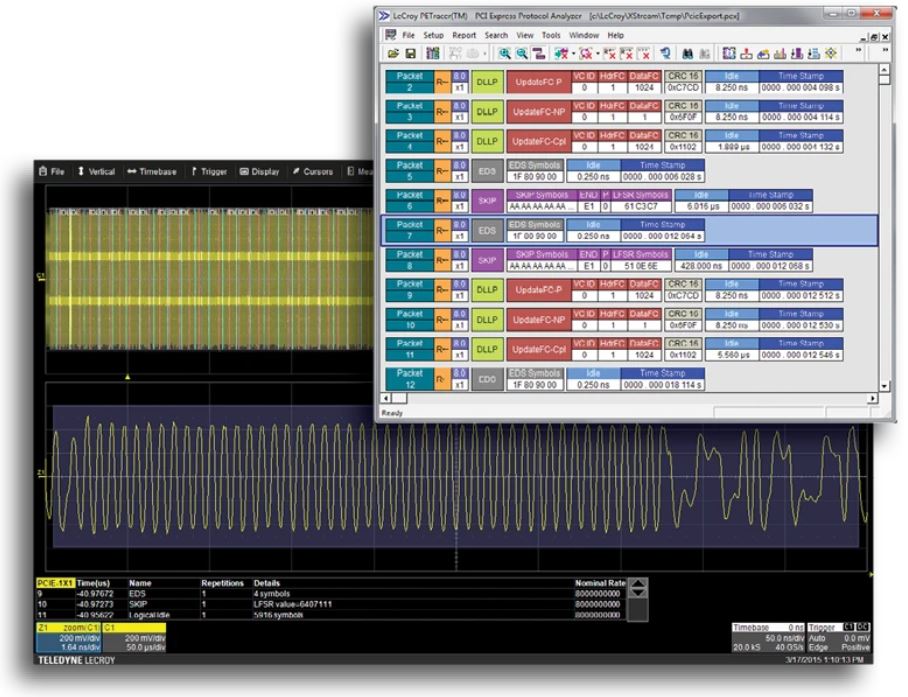Viewport: 908px width, 697px height.
Task: Click the binoculars Find icon in PETracer toolbar
Action: pyautogui.click(x=687, y=54)
